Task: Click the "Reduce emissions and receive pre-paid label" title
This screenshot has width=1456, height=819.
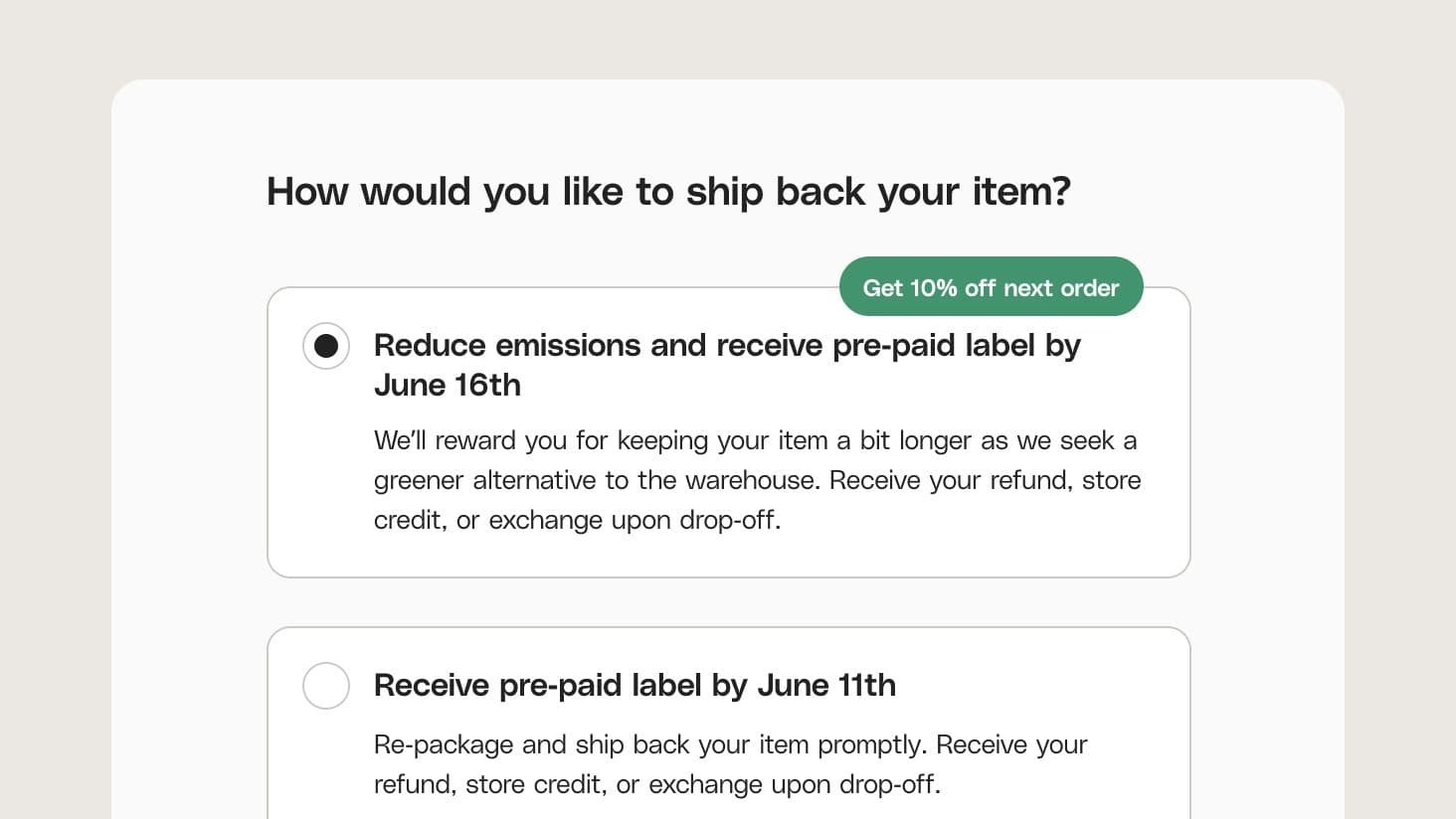Action: pos(726,346)
